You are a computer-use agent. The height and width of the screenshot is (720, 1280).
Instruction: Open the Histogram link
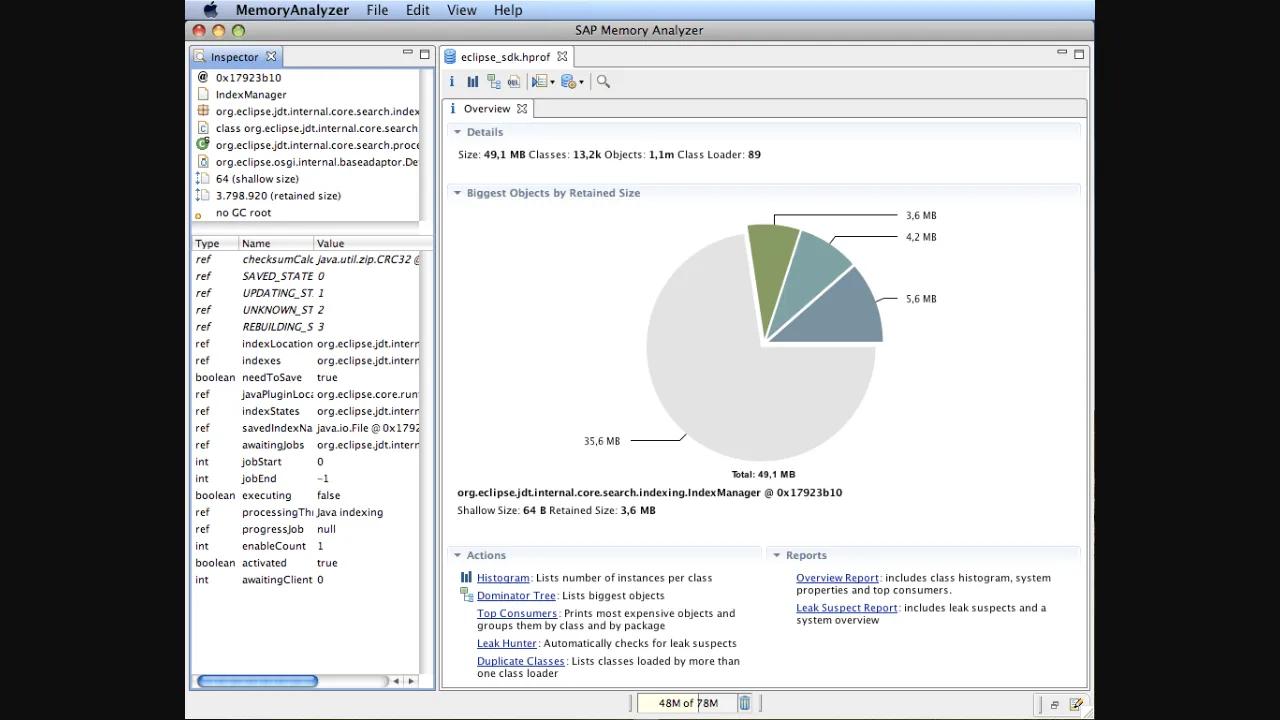503,578
